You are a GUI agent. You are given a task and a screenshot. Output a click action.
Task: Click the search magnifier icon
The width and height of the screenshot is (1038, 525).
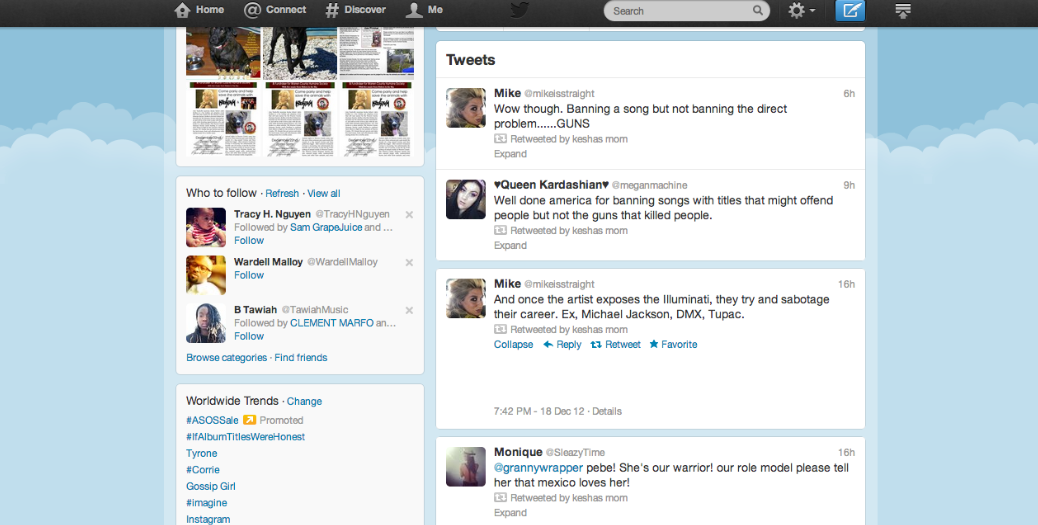pos(758,11)
